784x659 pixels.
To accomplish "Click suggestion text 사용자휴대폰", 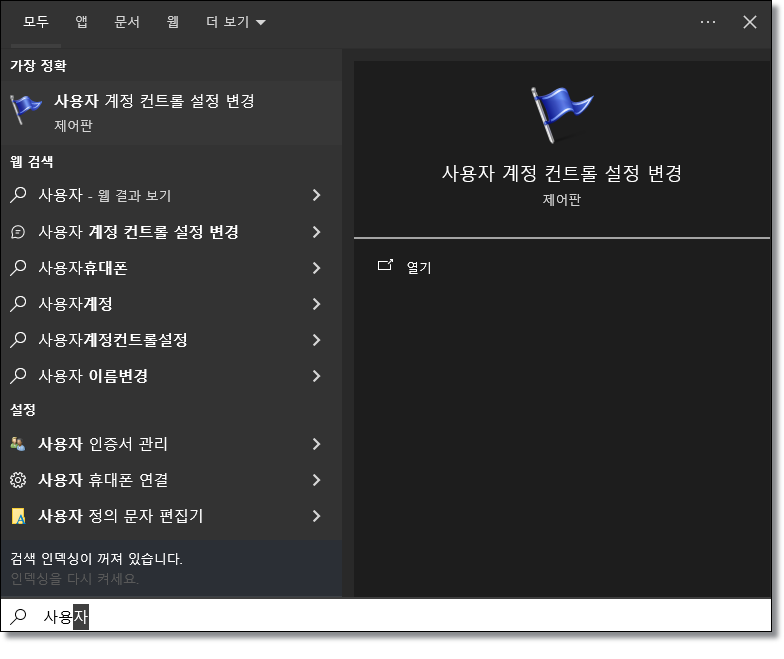I will pyautogui.click(x=83, y=268).
